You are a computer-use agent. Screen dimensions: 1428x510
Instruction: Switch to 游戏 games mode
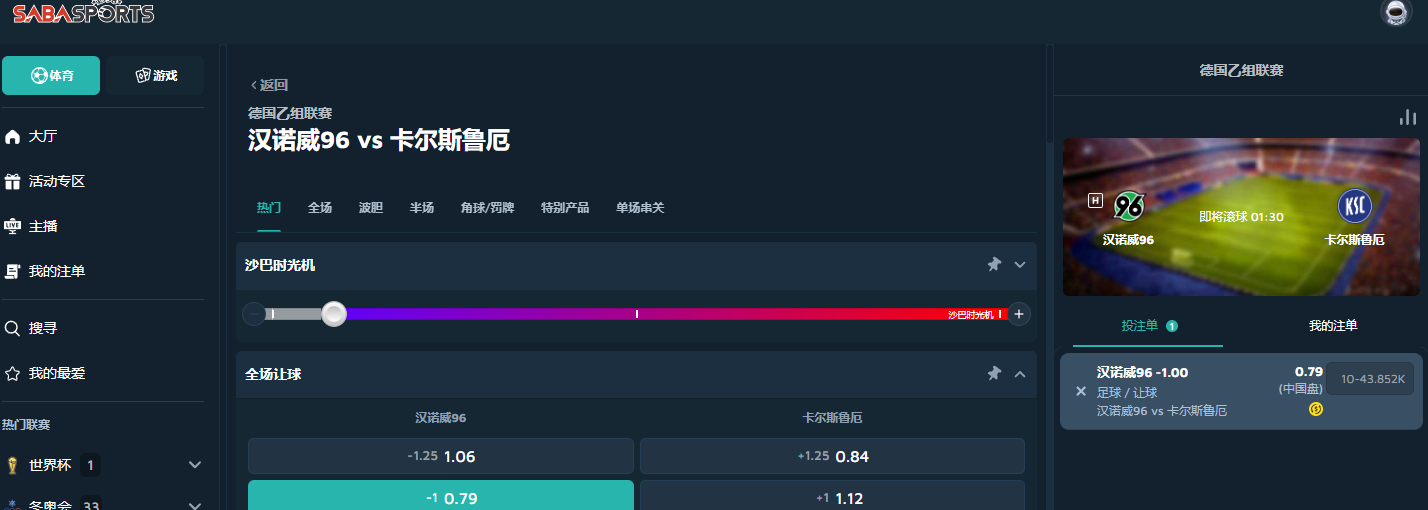pyautogui.click(x=156, y=75)
